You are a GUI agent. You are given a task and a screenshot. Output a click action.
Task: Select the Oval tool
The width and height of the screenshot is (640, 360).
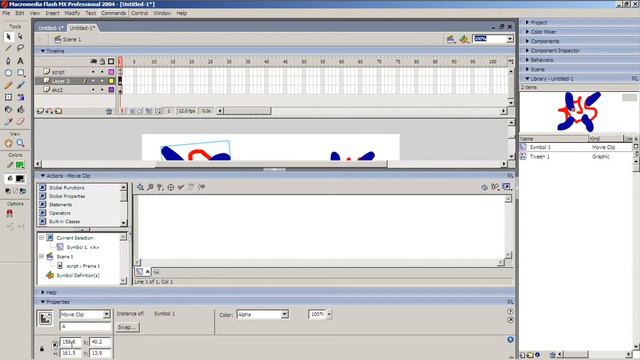pyautogui.click(x=8, y=73)
